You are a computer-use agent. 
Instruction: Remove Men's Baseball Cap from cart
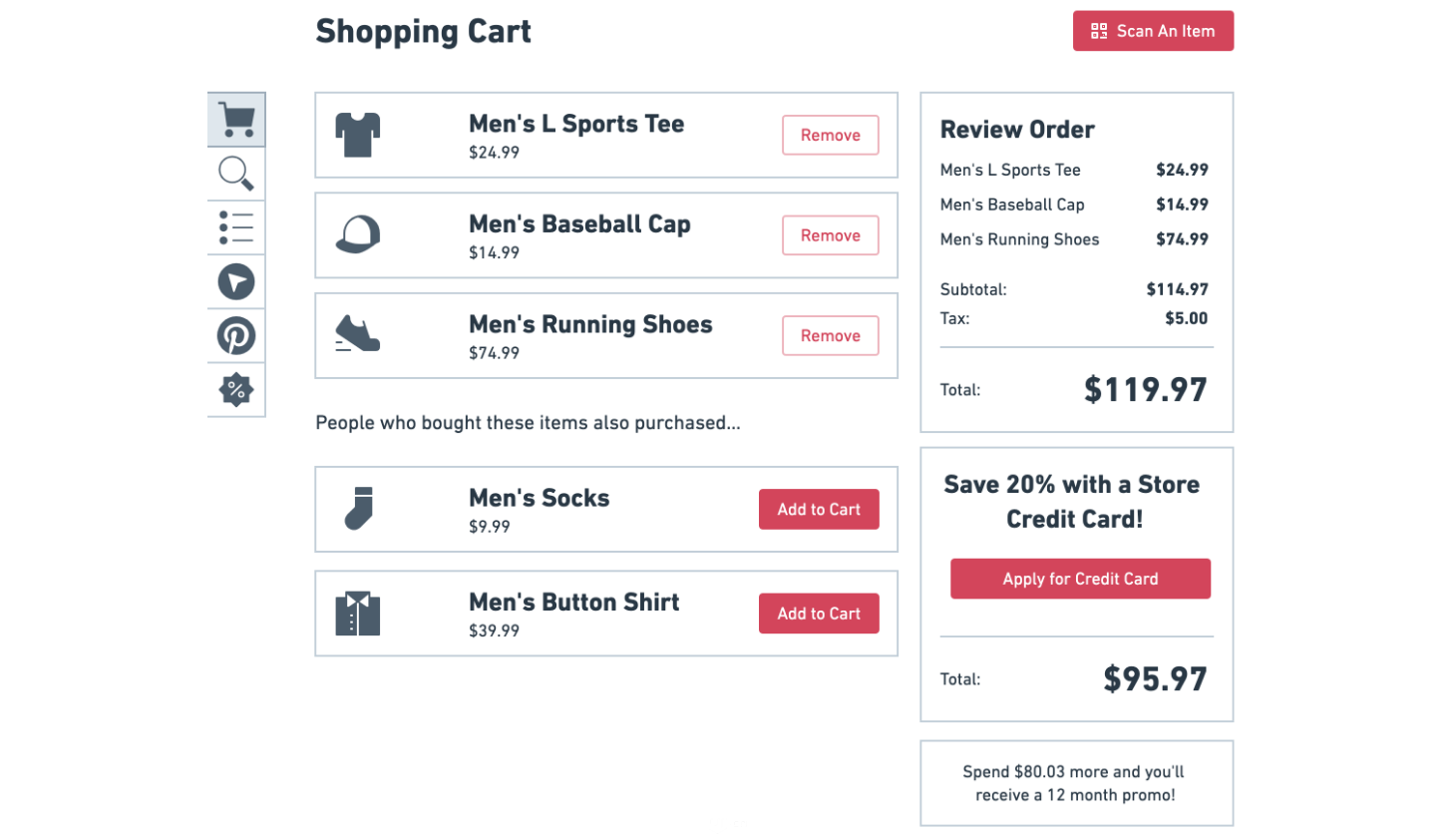830,235
